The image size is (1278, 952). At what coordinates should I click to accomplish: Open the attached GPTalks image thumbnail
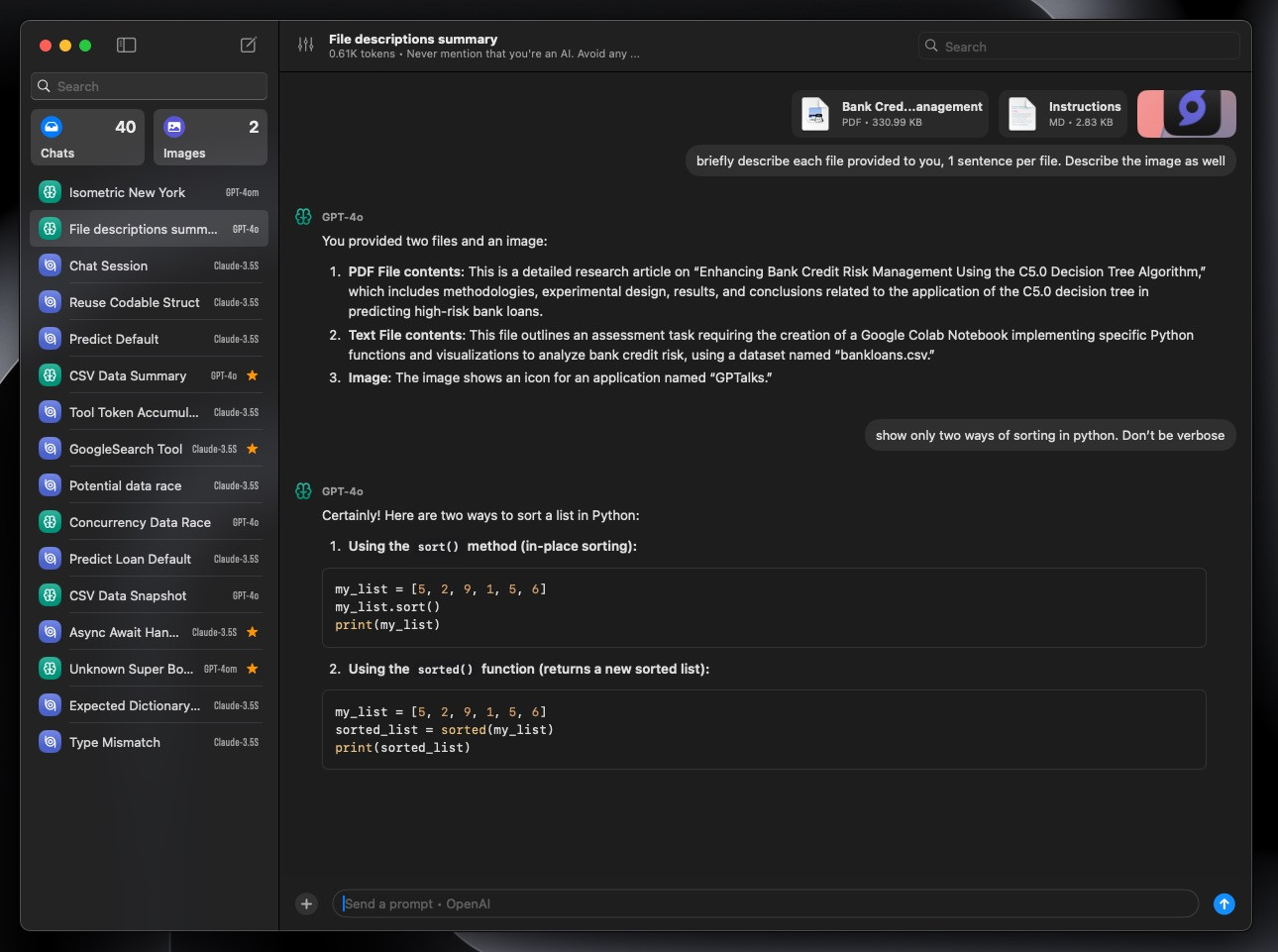point(1186,114)
